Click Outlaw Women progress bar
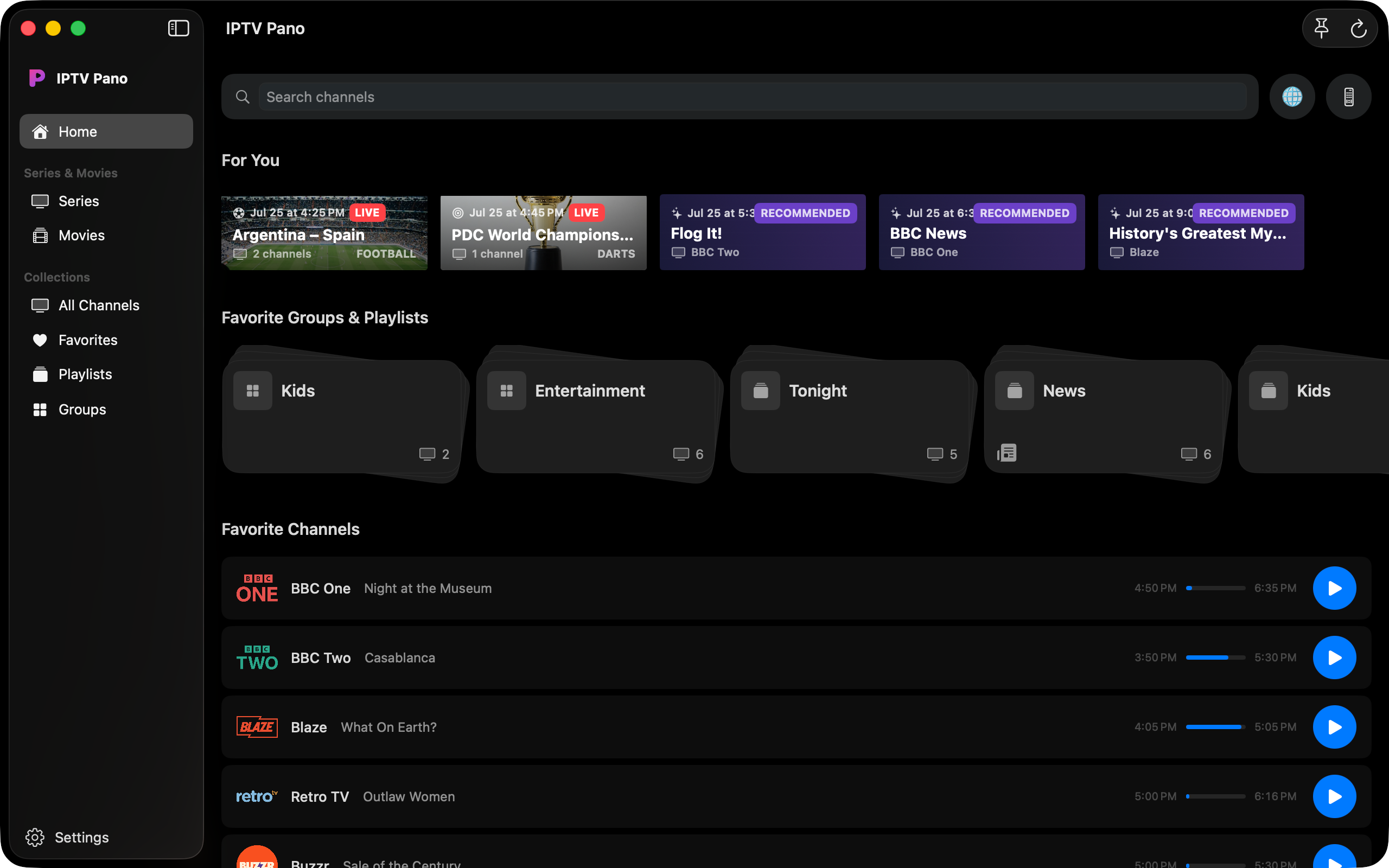The image size is (1389, 868). (x=1216, y=796)
